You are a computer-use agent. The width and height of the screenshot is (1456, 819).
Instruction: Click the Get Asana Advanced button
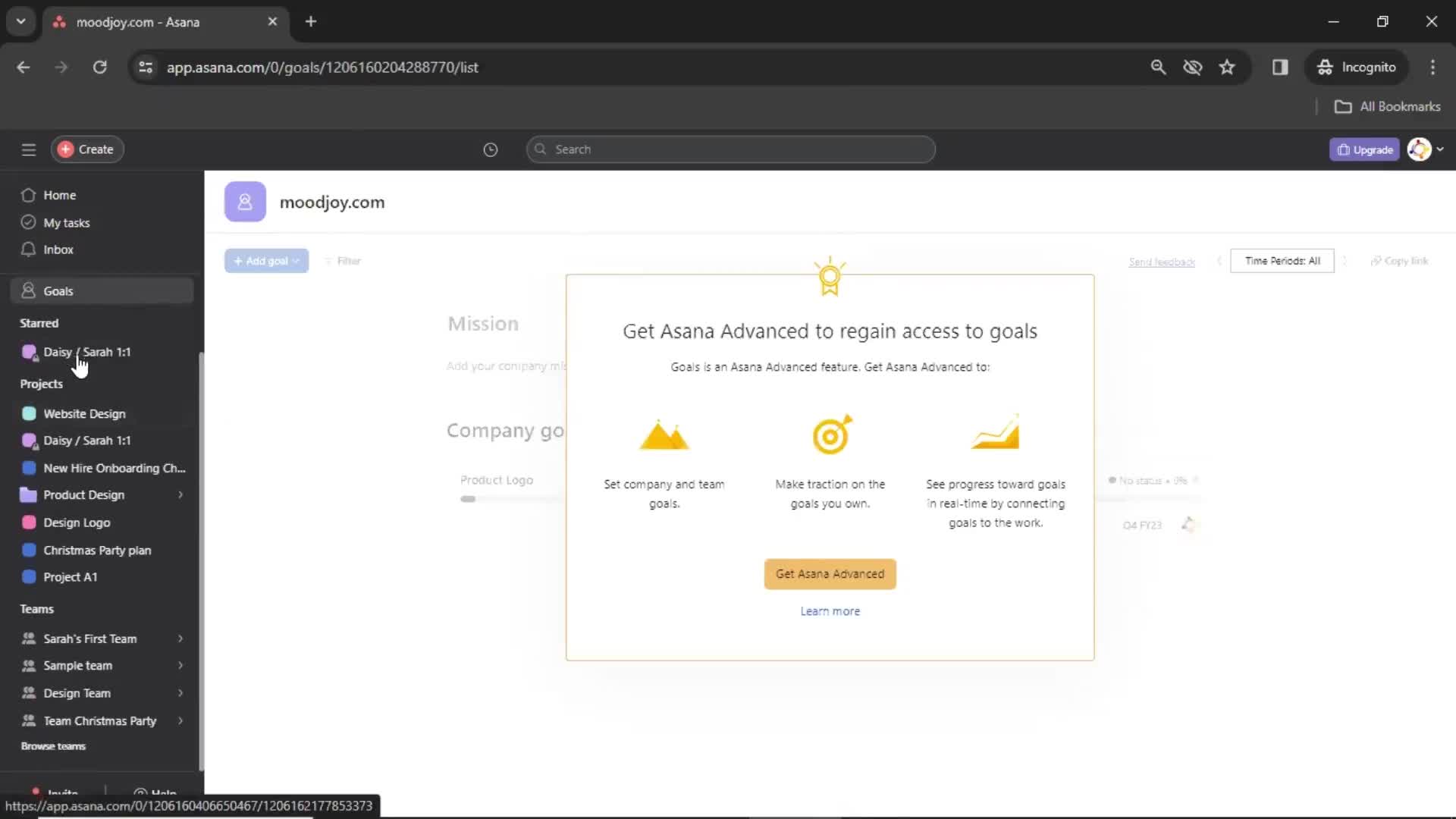click(830, 574)
